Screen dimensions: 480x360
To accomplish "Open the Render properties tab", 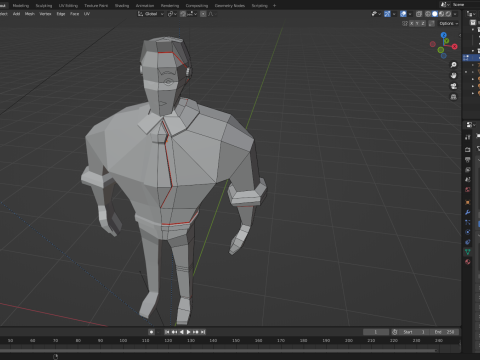I will click(x=468, y=150).
